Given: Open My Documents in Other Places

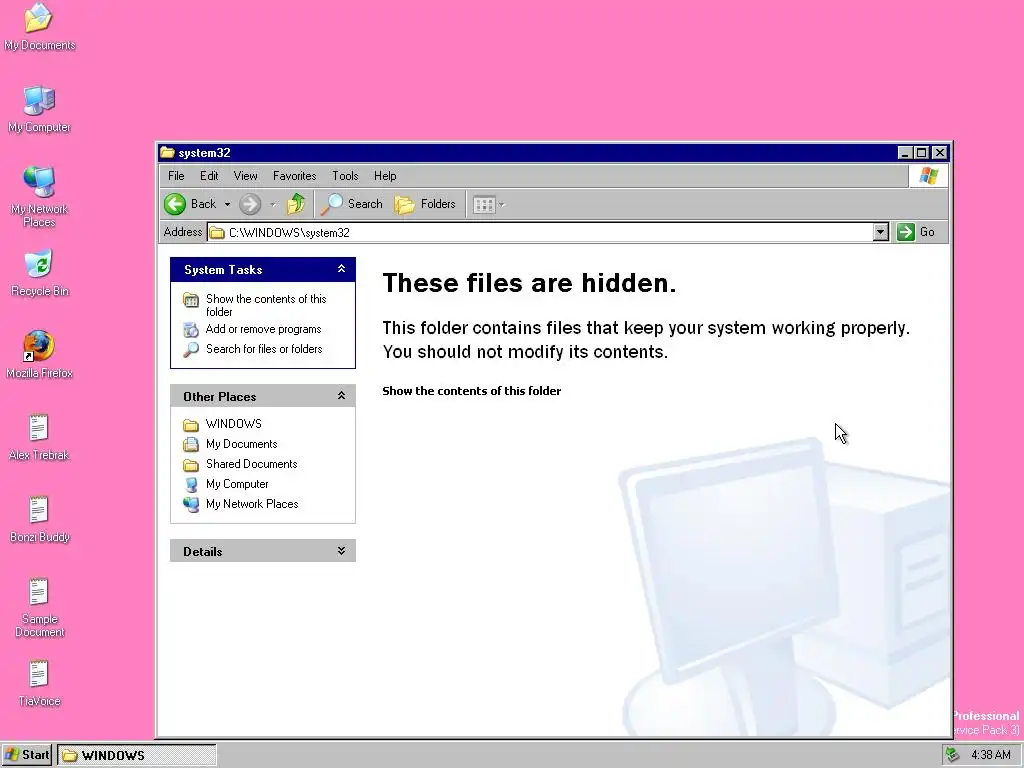Looking at the screenshot, I should coord(230,444).
